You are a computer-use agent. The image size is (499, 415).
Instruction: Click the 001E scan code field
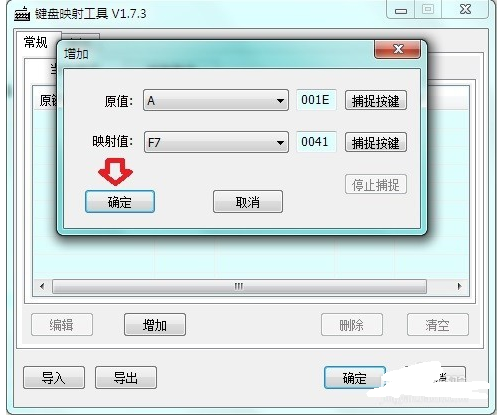[x=316, y=100]
